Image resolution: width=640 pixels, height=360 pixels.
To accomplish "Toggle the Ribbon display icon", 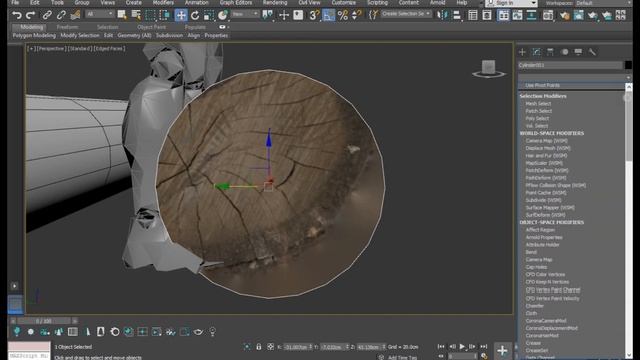I will (503, 16).
